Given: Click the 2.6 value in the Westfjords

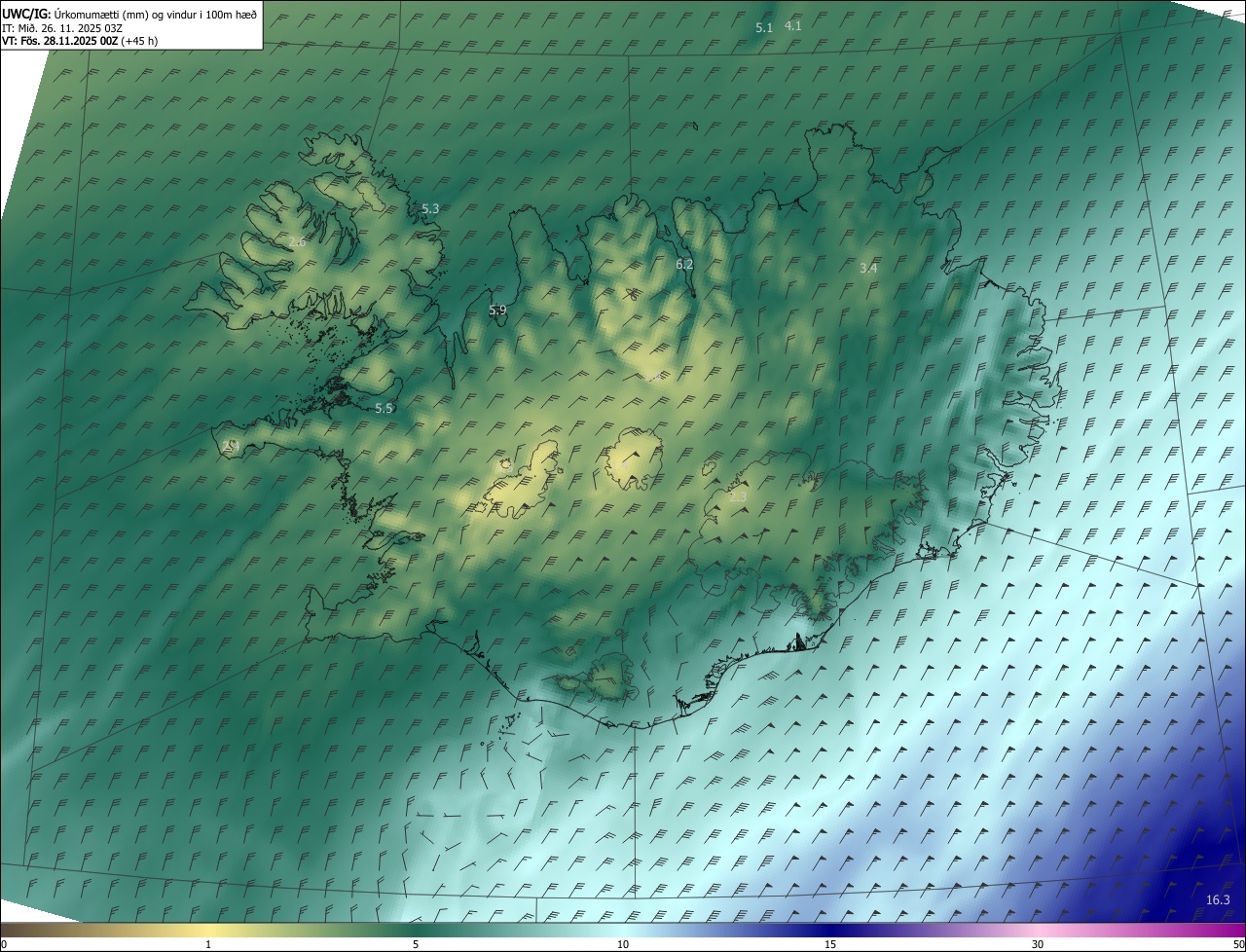Looking at the screenshot, I should (298, 241).
